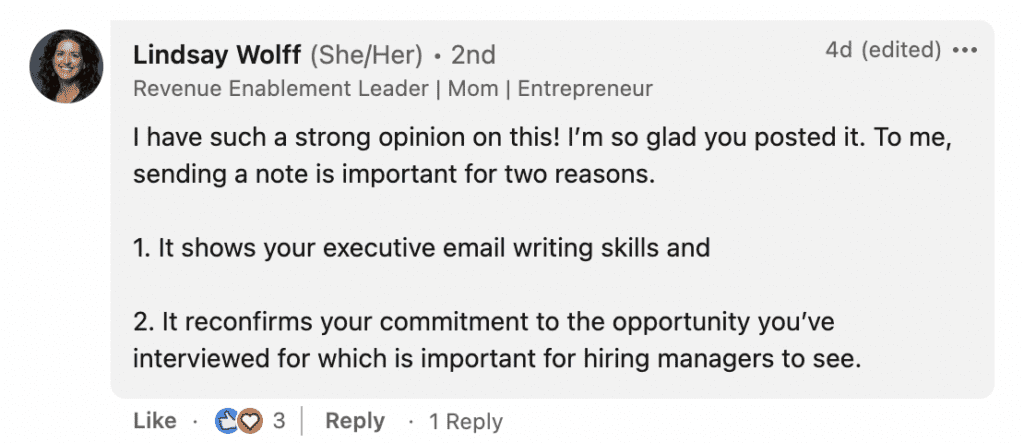The height and width of the screenshot is (443, 1024).
Task: Click the line mentioning hiring managers
Action: (497, 360)
